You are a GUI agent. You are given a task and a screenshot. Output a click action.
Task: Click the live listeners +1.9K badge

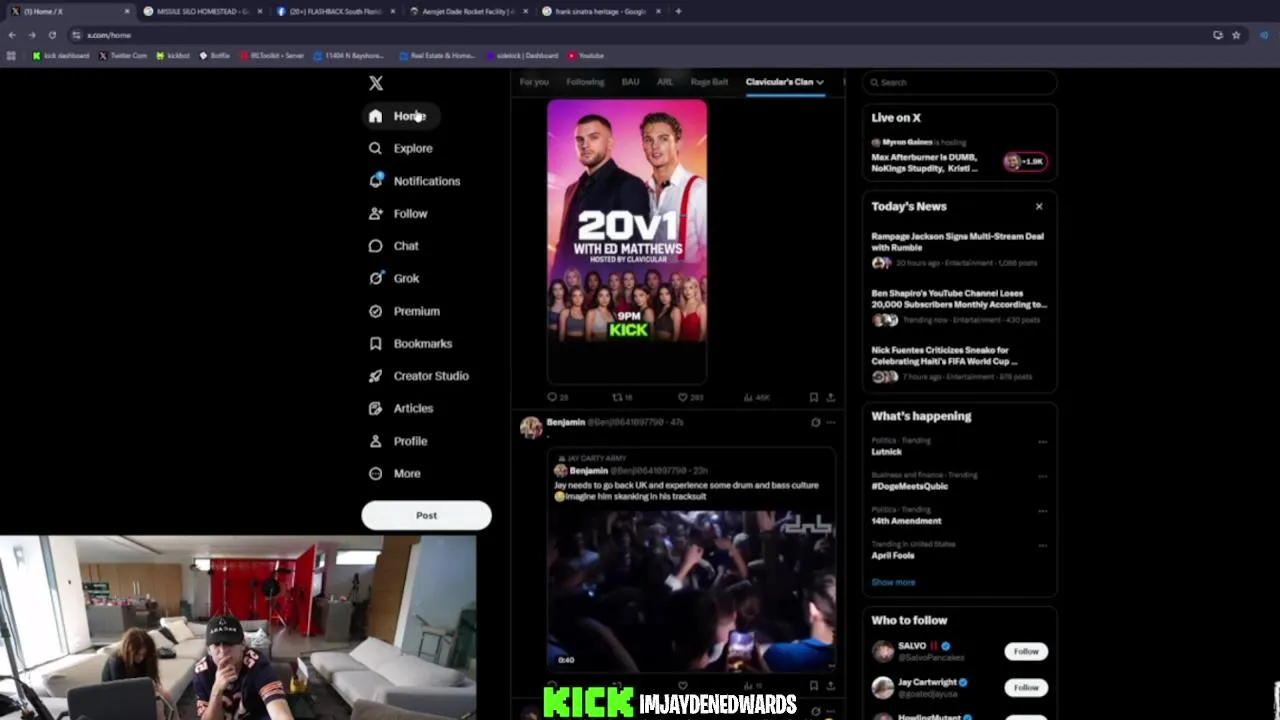click(1025, 161)
